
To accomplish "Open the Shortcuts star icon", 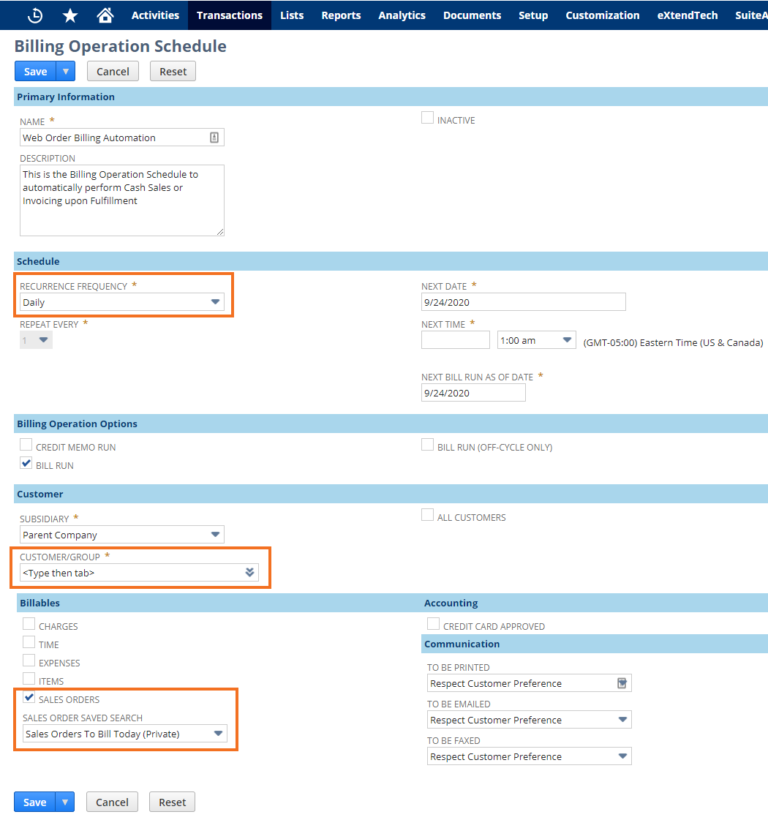I will 72,14.
